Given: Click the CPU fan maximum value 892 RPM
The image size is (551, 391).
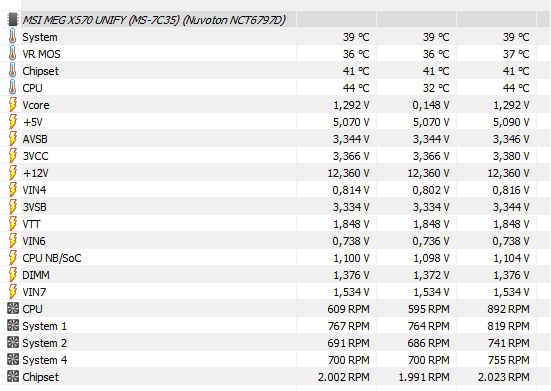Looking at the screenshot, I should click(508, 309).
